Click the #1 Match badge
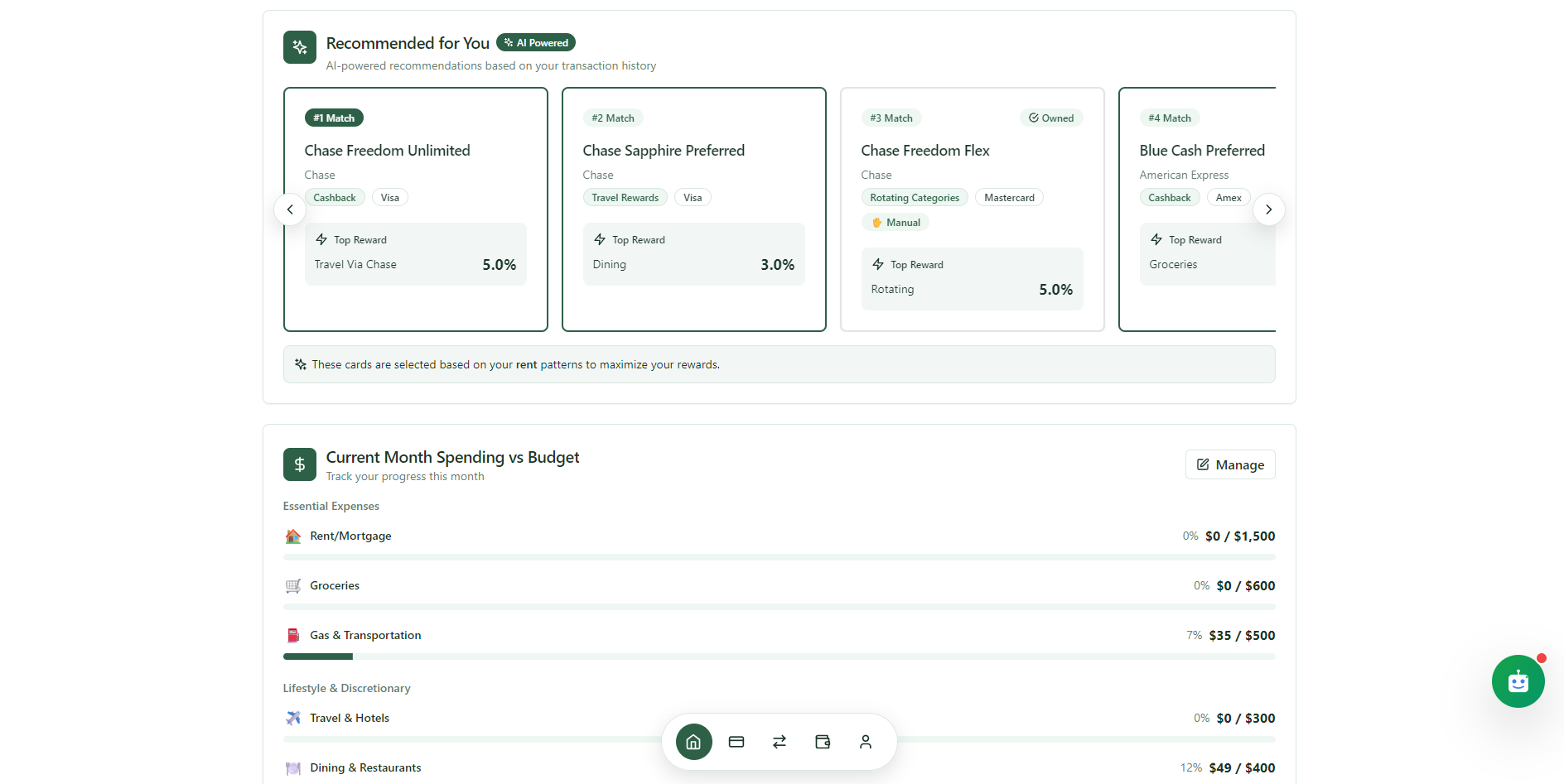Image resolution: width=1564 pixels, height=784 pixels. [334, 118]
